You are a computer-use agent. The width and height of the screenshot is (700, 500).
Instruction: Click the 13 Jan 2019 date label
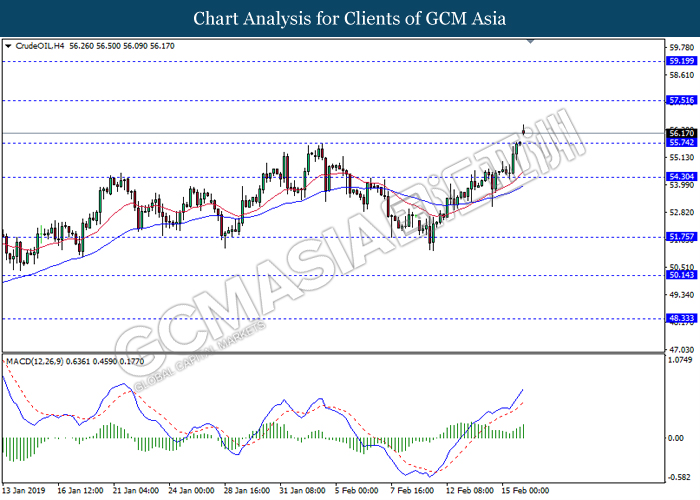click(x=25, y=491)
